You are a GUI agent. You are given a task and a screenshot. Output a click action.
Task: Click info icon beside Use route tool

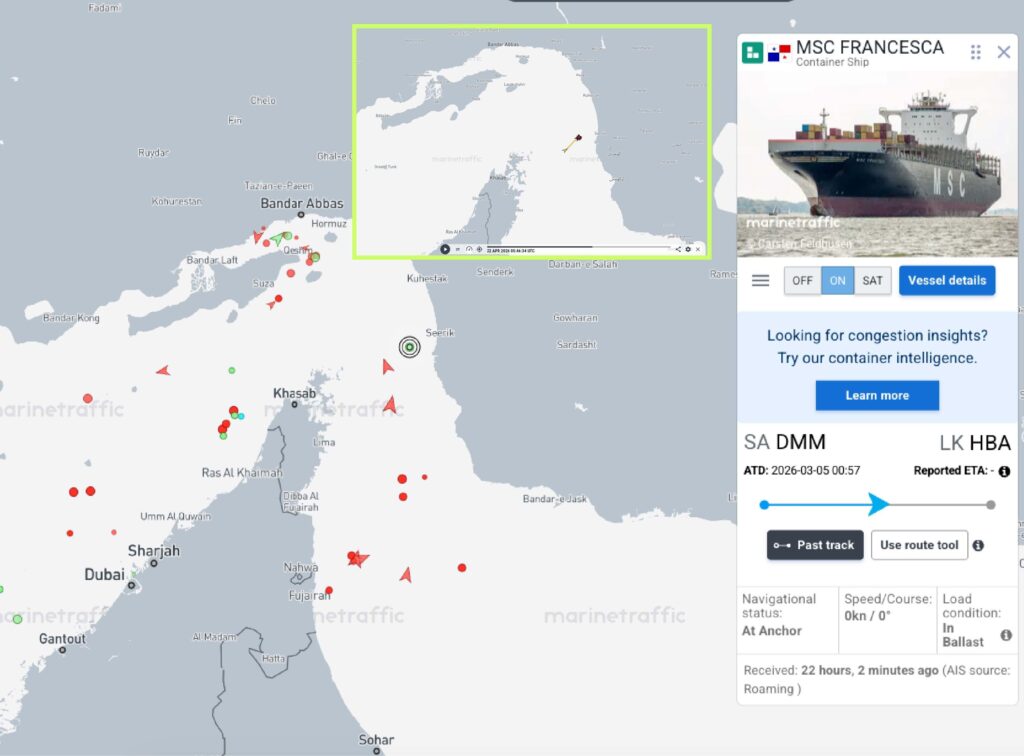coord(978,546)
